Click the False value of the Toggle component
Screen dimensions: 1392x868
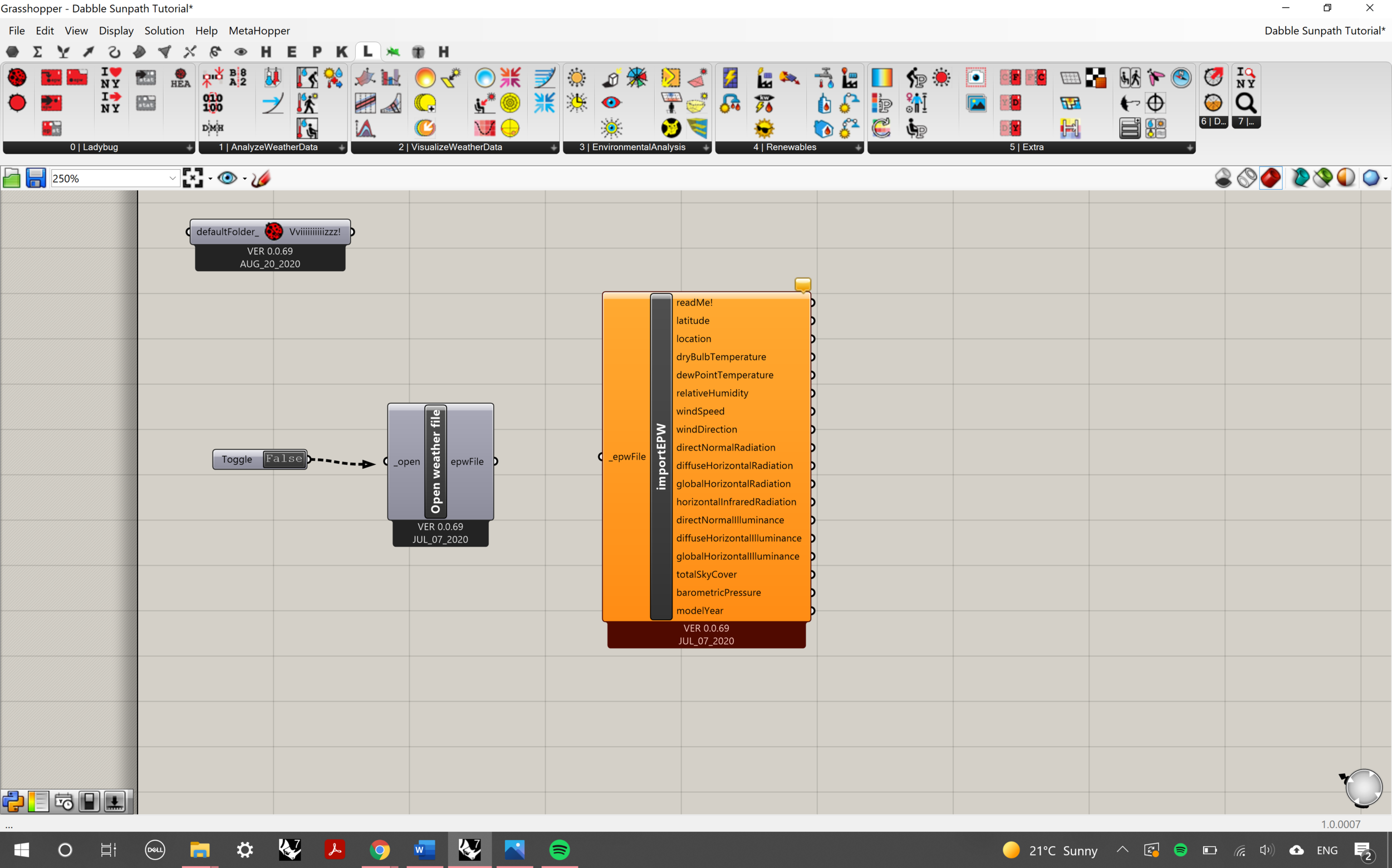click(284, 459)
